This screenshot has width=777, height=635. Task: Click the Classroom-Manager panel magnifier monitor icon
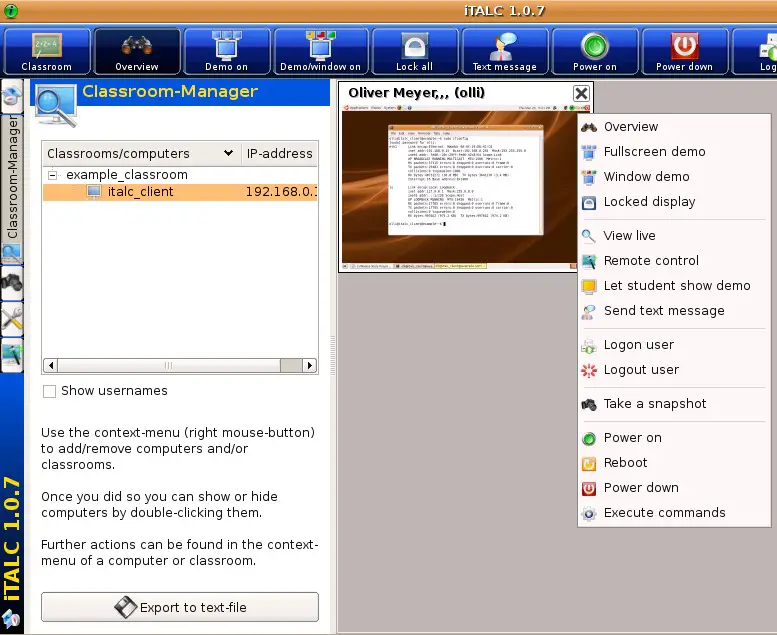coord(56,105)
